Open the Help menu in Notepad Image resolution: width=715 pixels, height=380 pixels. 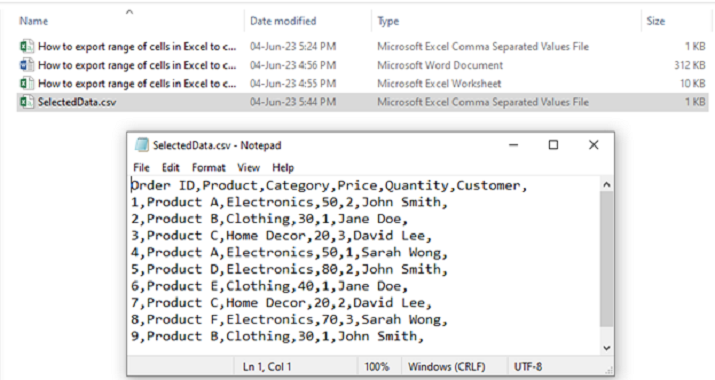pyautogui.click(x=283, y=167)
